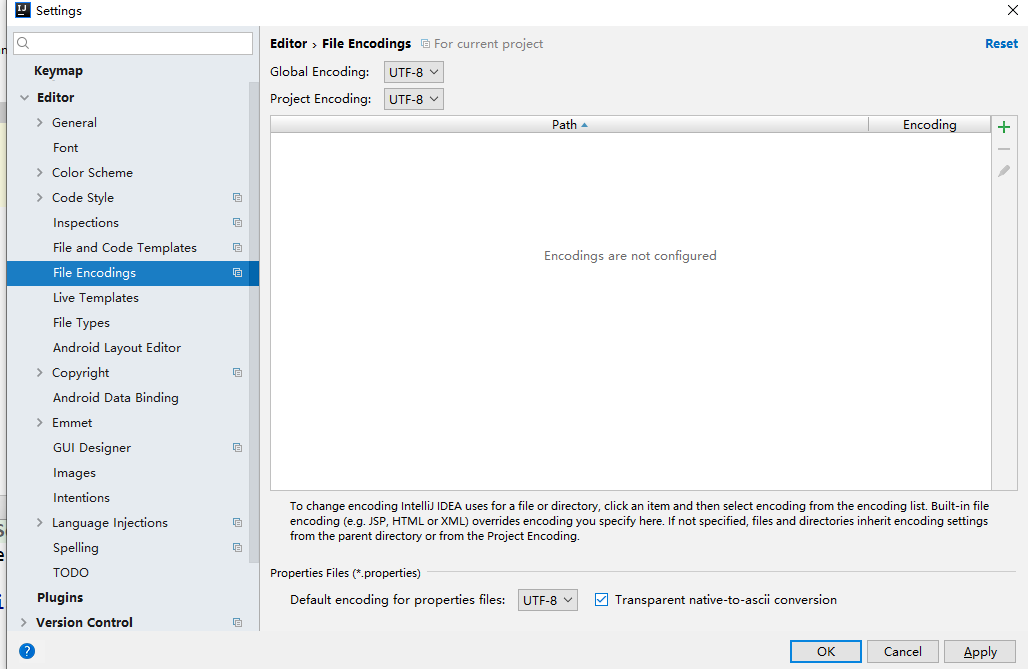1028x669 pixels.
Task: Open the Project Encoding dropdown
Action: pyautogui.click(x=414, y=99)
